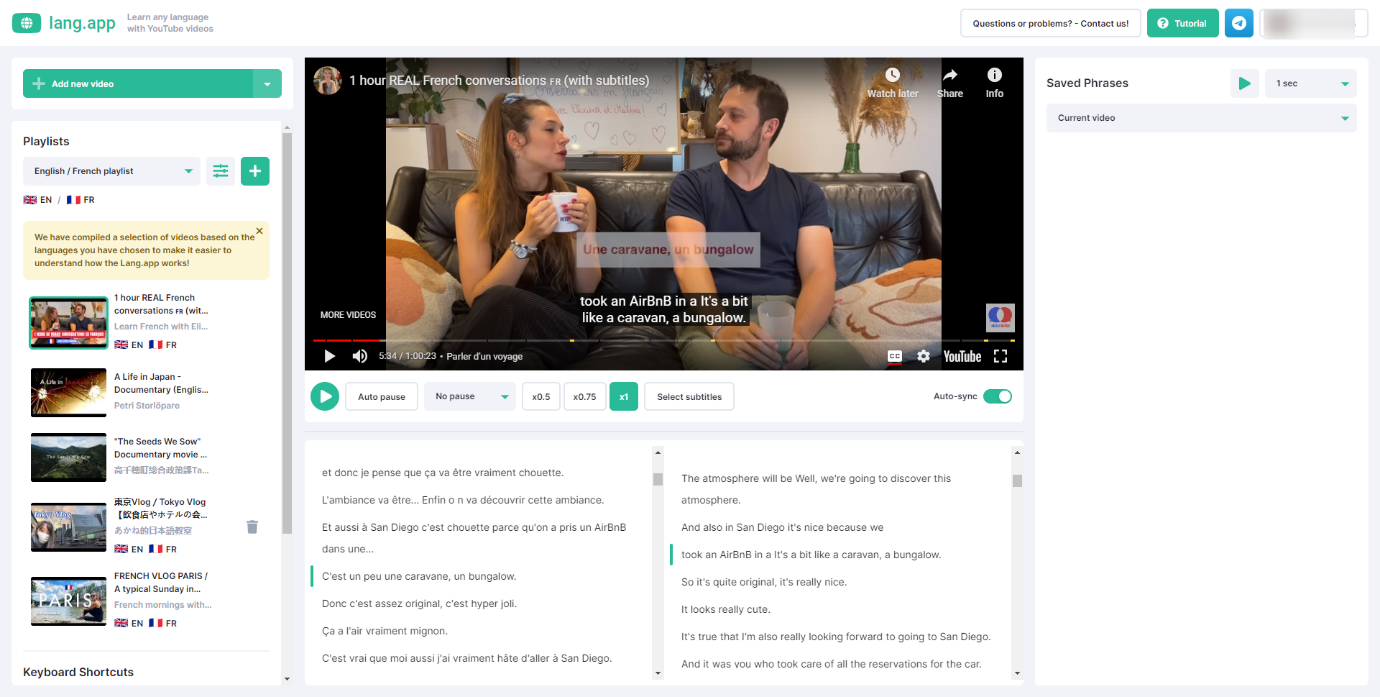Expand the Current video dropdown
The image size is (1380, 697).
[x=1201, y=118]
